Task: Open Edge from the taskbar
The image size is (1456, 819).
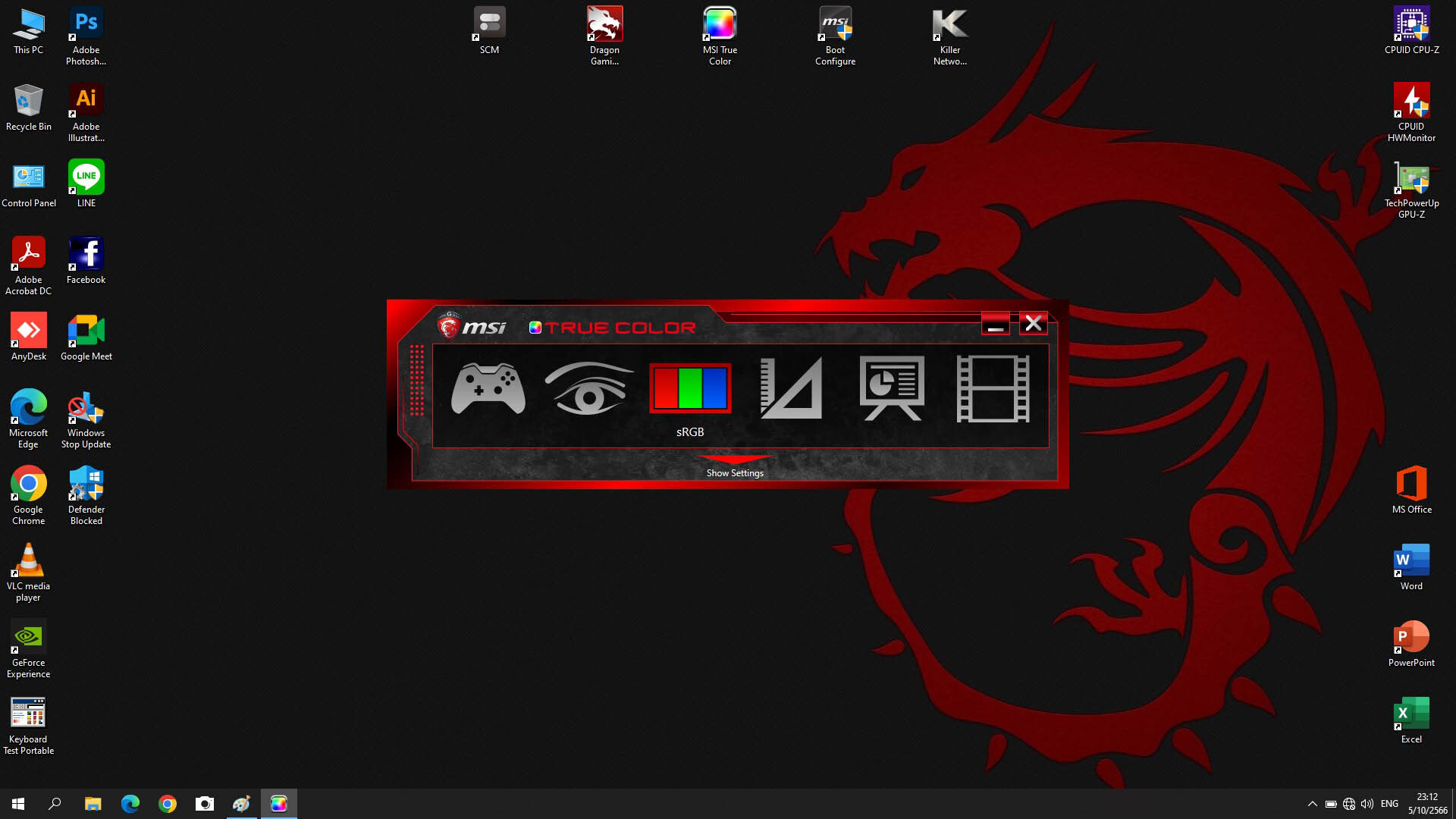Action: click(130, 804)
